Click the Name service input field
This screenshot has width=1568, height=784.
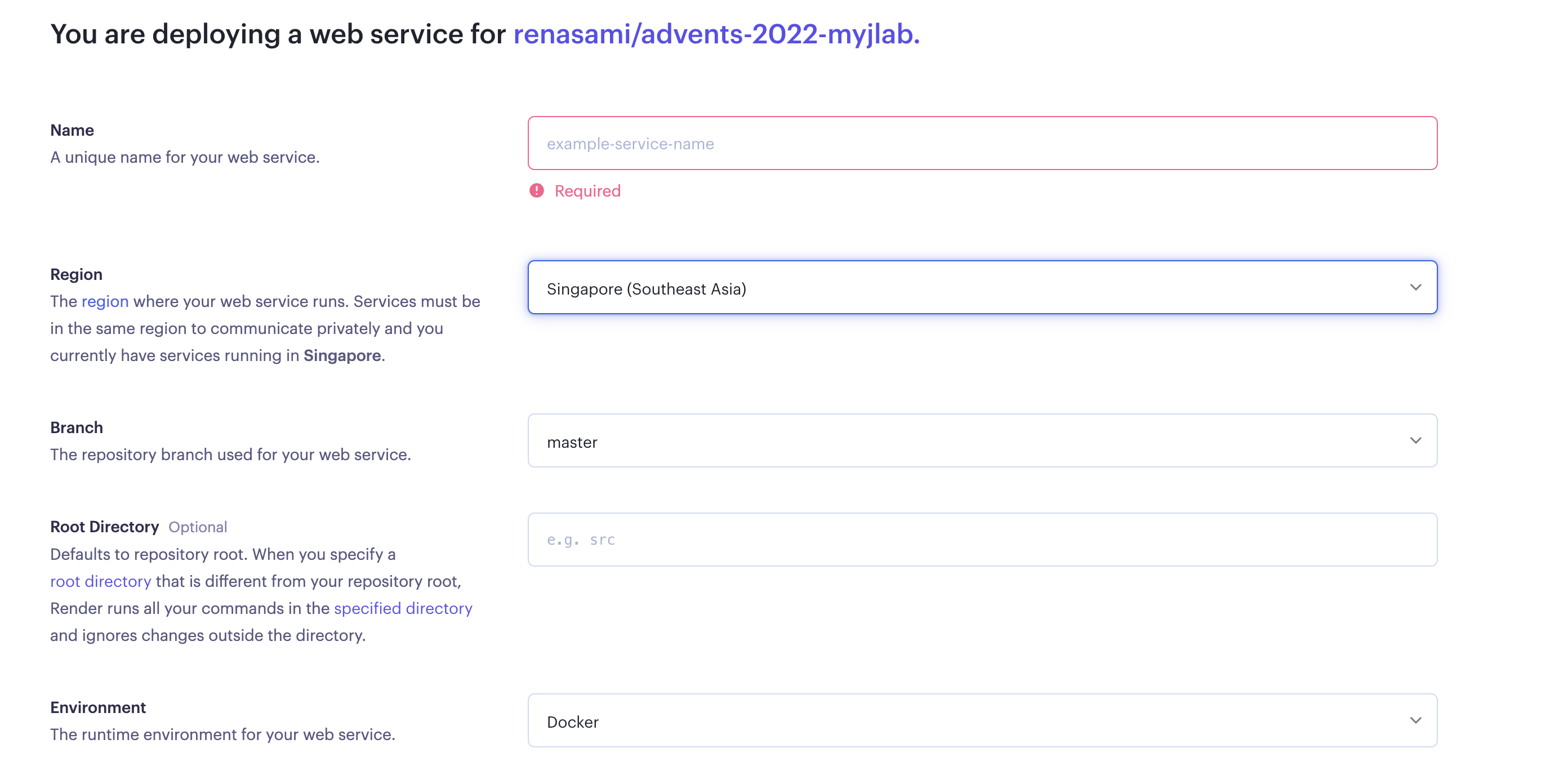pyautogui.click(x=981, y=144)
